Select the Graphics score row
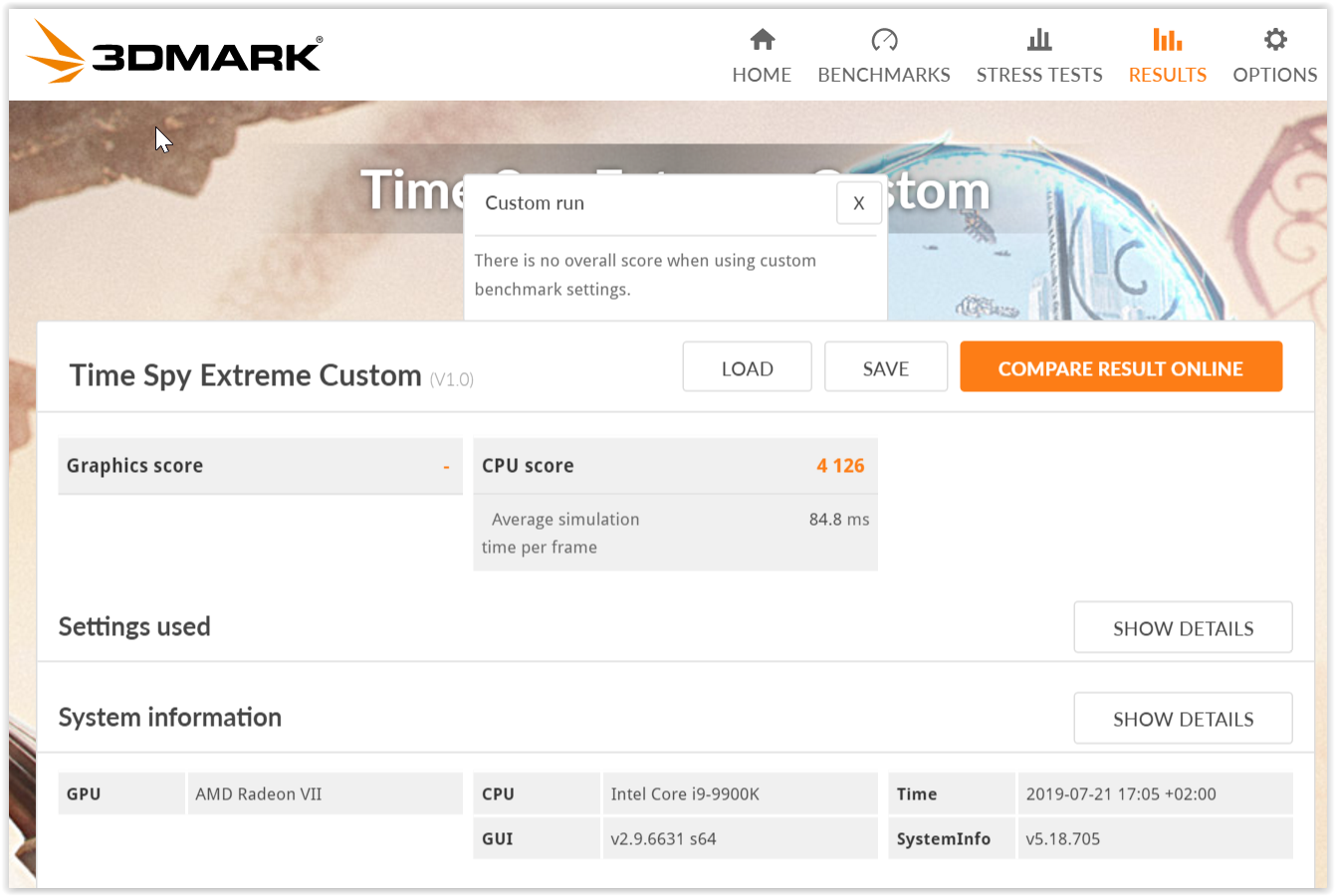 [x=260, y=466]
